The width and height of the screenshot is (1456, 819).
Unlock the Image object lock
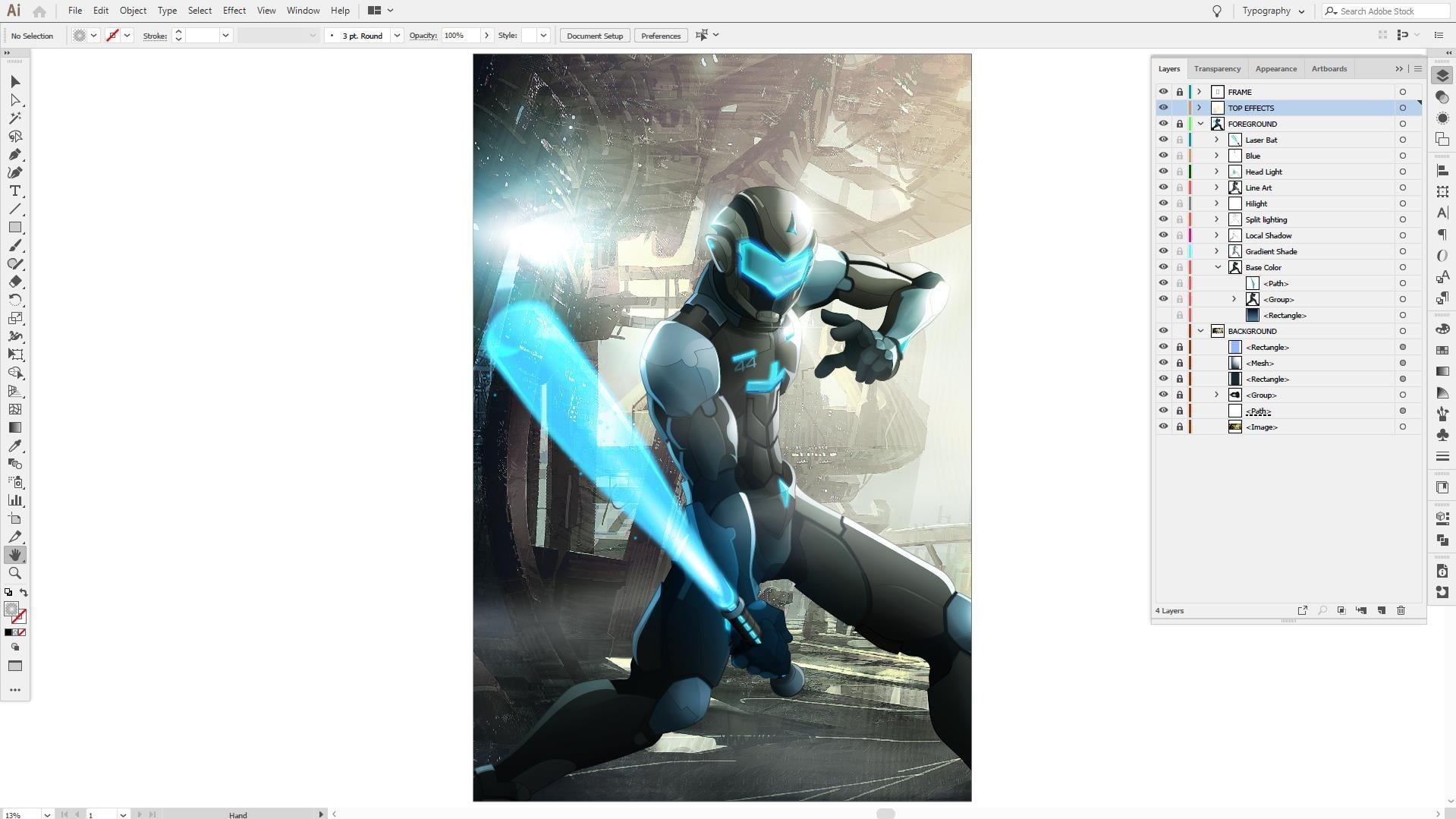[1180, 427]
